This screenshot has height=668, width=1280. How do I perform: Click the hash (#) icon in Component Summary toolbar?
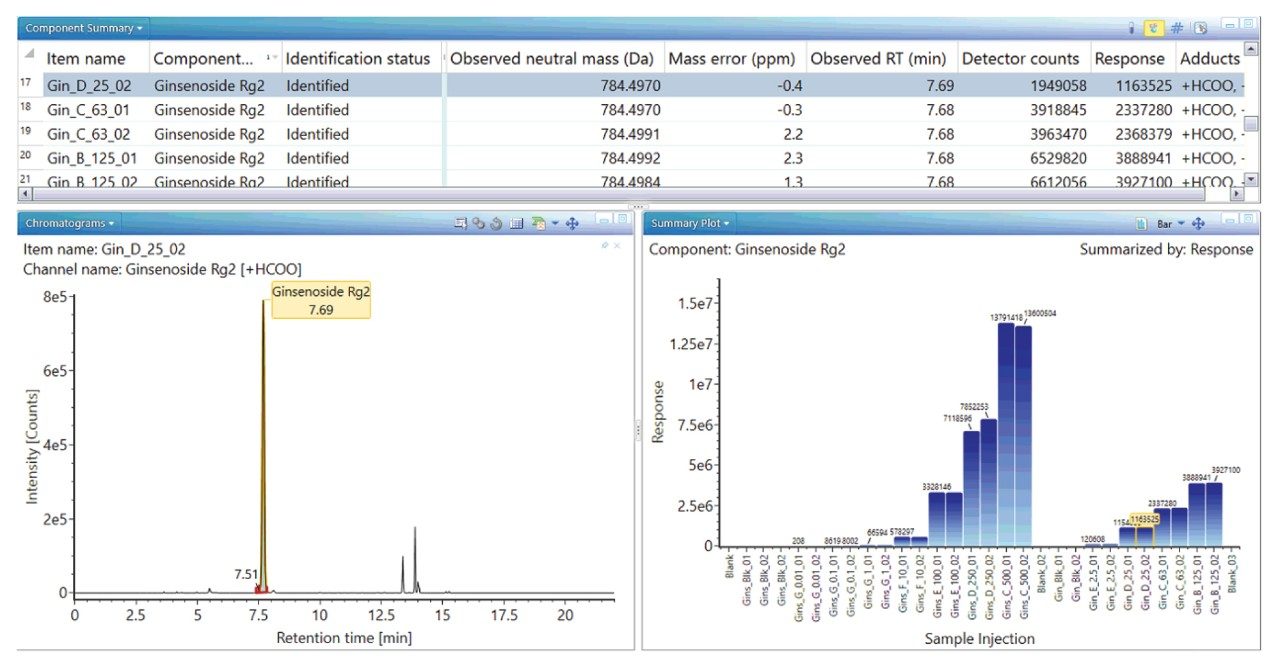(1177, 28)
